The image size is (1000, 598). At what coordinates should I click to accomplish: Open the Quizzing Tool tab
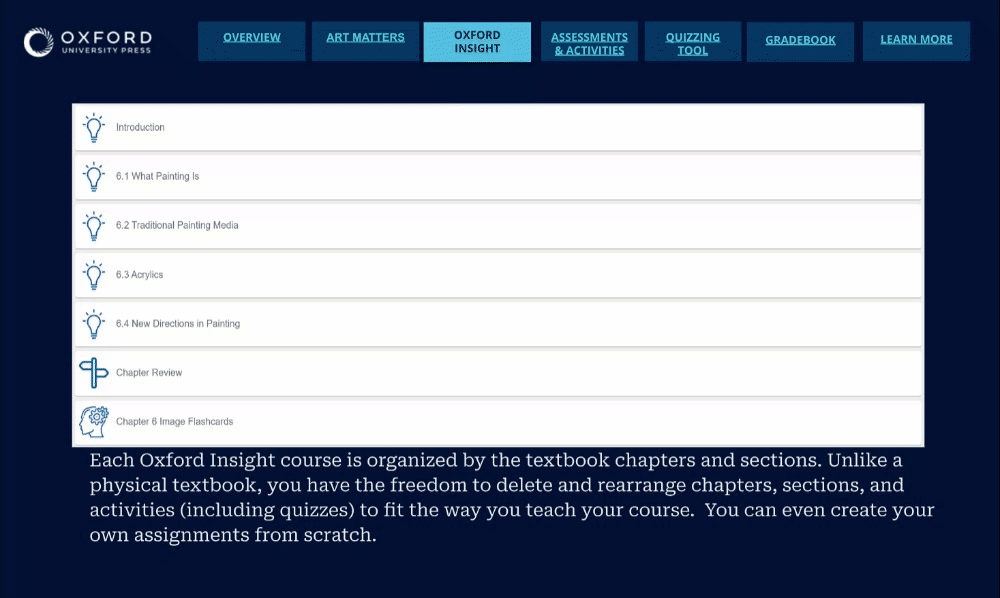pyautogui.click(x=692, y=43)
